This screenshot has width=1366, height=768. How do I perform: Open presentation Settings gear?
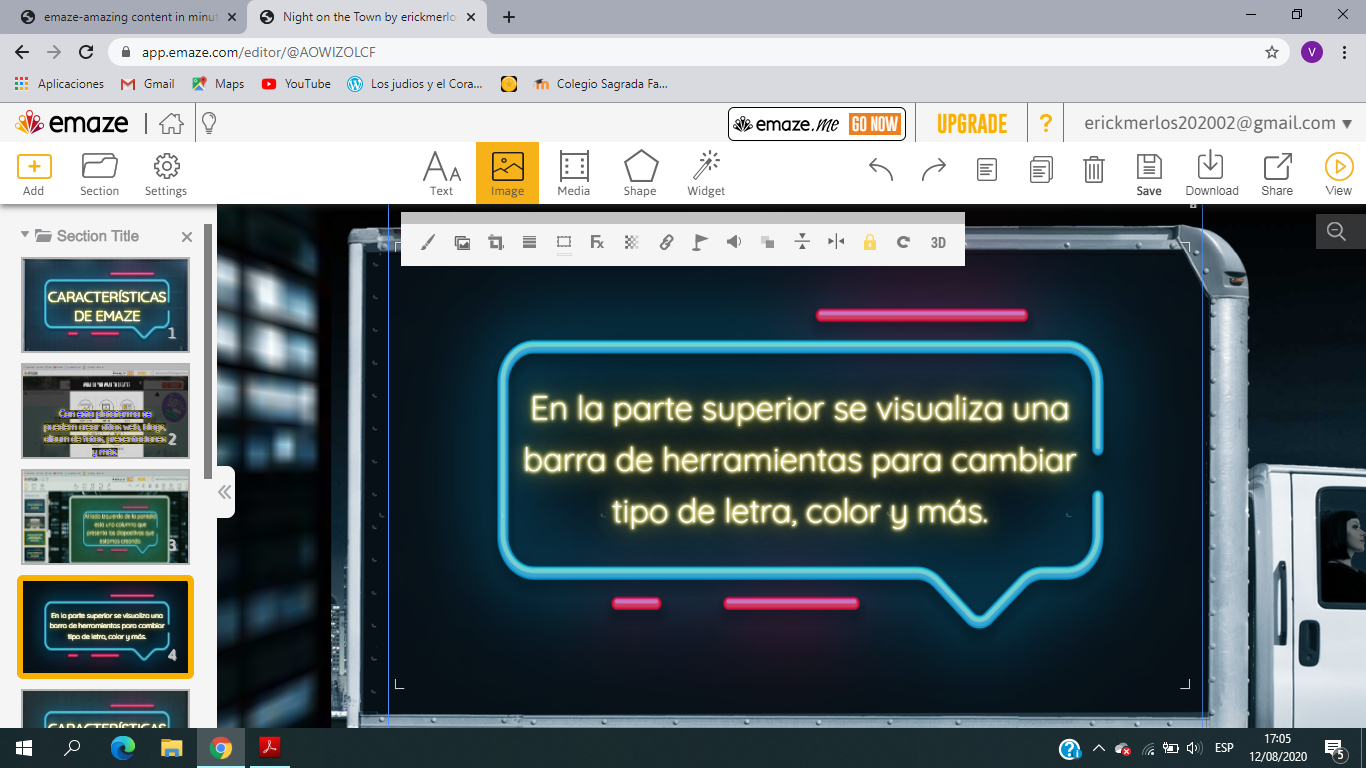point(166,173)
